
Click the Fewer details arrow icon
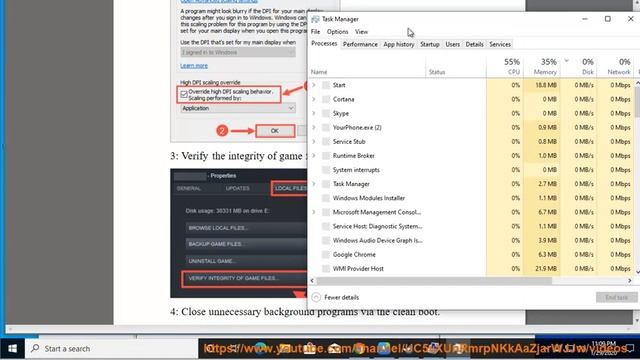(x=316, y=297)
